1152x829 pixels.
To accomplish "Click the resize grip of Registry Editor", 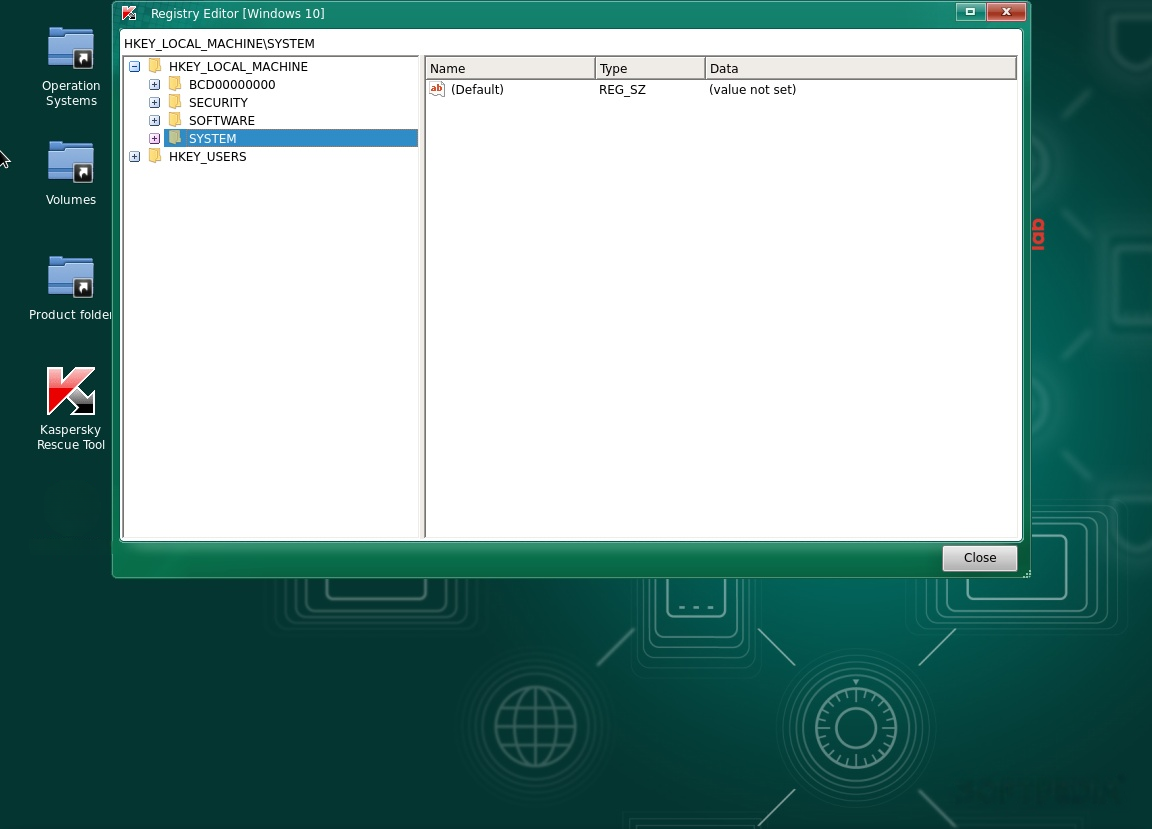I will (x=1026, y=573).
